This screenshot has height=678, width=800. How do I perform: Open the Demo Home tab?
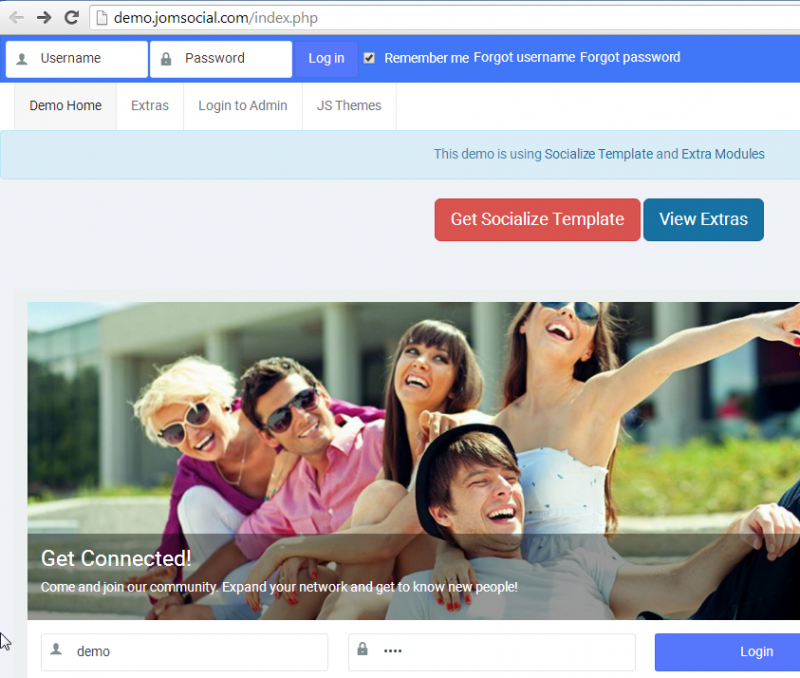65,106
